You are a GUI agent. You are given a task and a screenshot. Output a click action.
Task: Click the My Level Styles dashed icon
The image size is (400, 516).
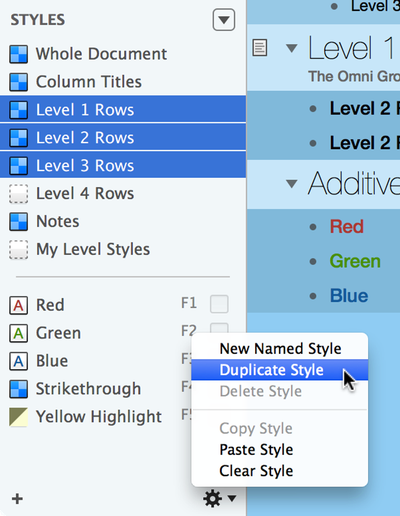19,250
